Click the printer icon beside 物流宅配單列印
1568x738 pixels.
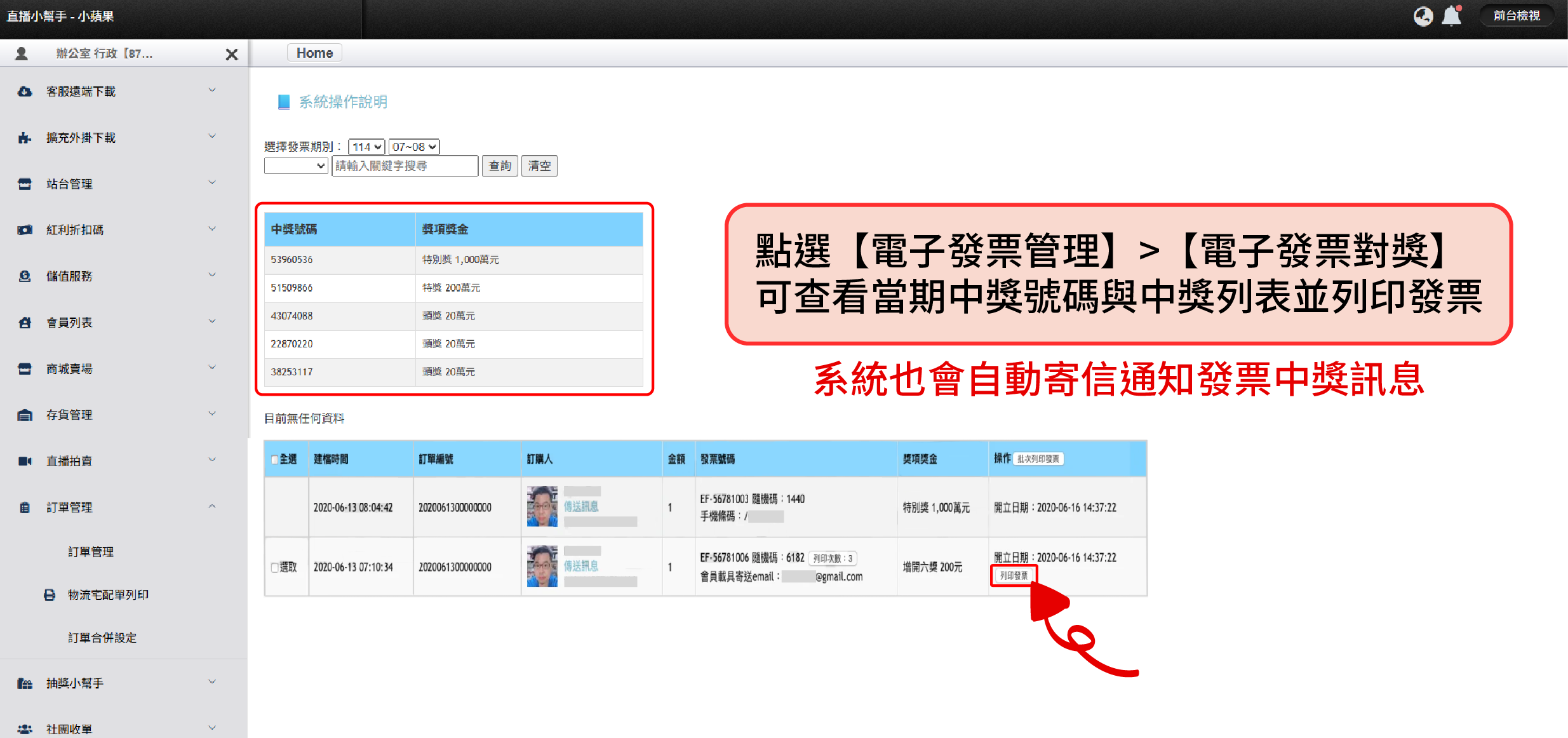point(50,595)
